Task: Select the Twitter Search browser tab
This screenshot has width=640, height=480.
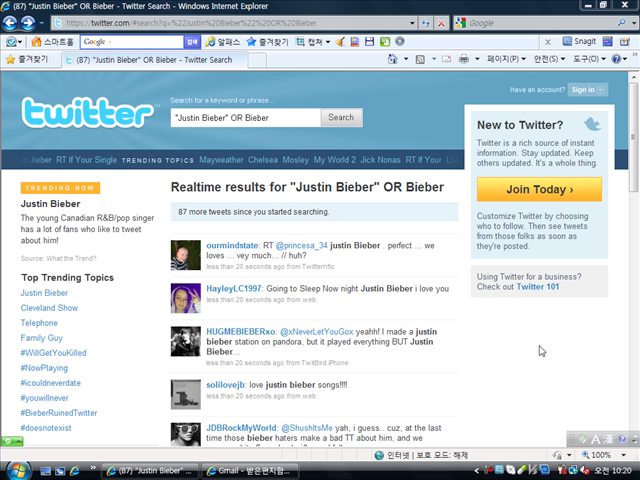Action: click(x=154, y=60)
